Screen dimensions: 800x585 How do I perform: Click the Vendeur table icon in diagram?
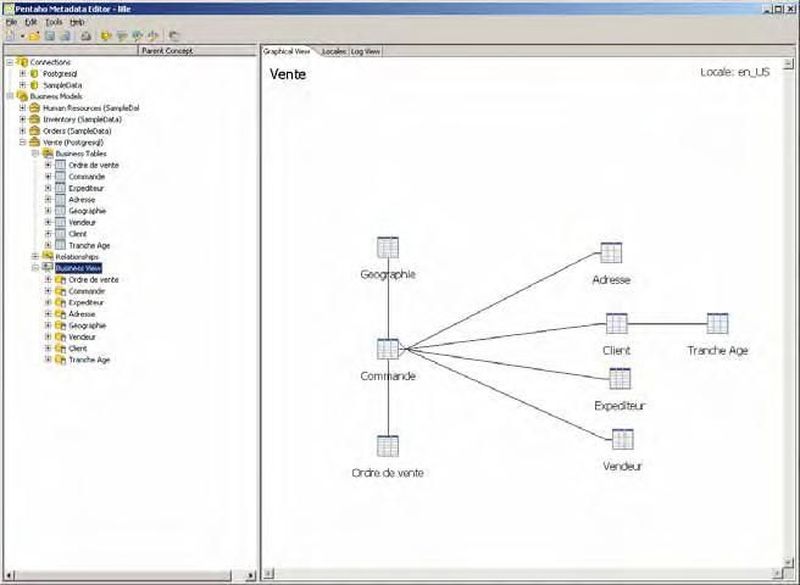tap(622, 439)
